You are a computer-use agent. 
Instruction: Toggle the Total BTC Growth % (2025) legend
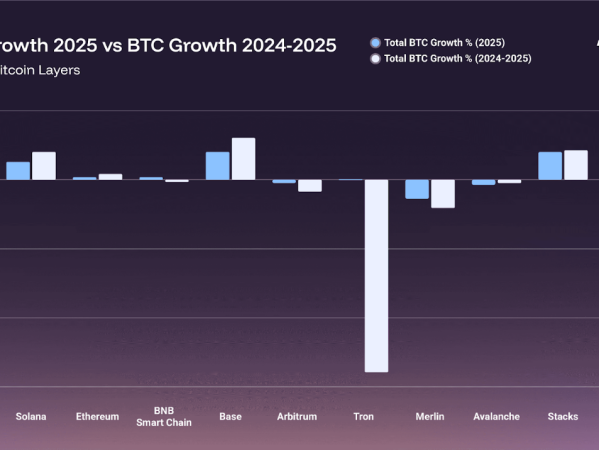(x=438, y=43)
